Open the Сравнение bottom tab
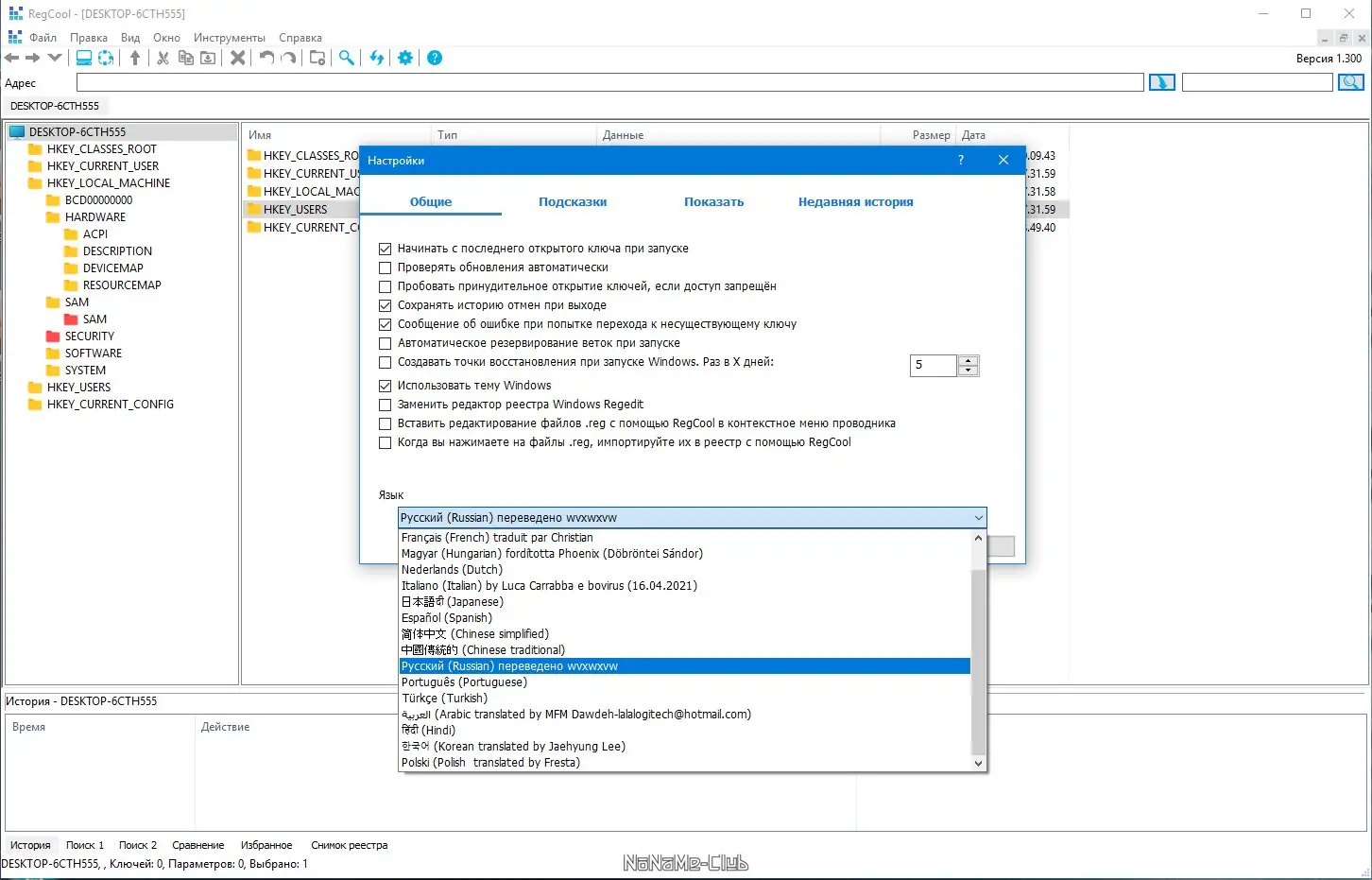 tap(198, 845)
